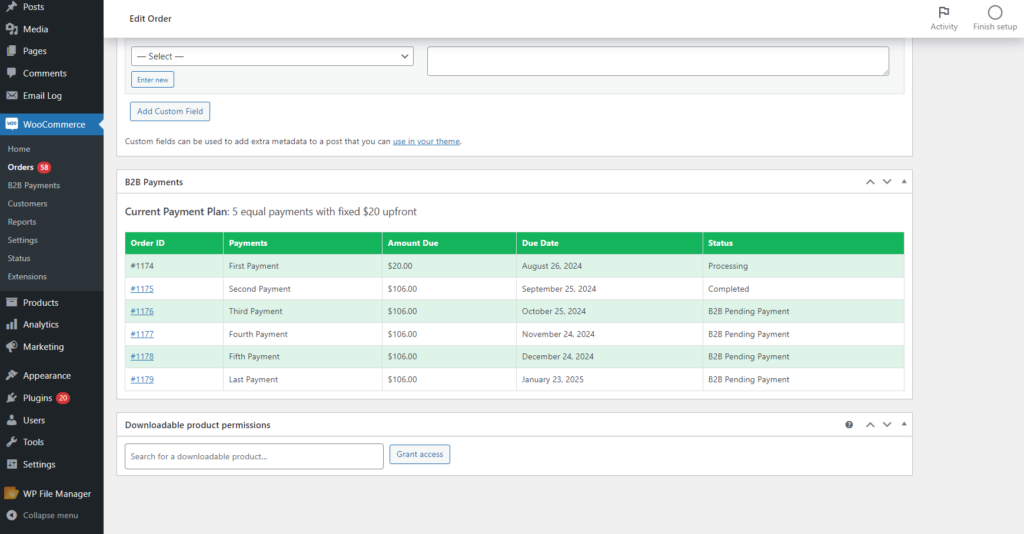Image resolution: width=1024 pixels, height=534 pixels.
Task: Open order #1176 link
Action: point(142,311)
